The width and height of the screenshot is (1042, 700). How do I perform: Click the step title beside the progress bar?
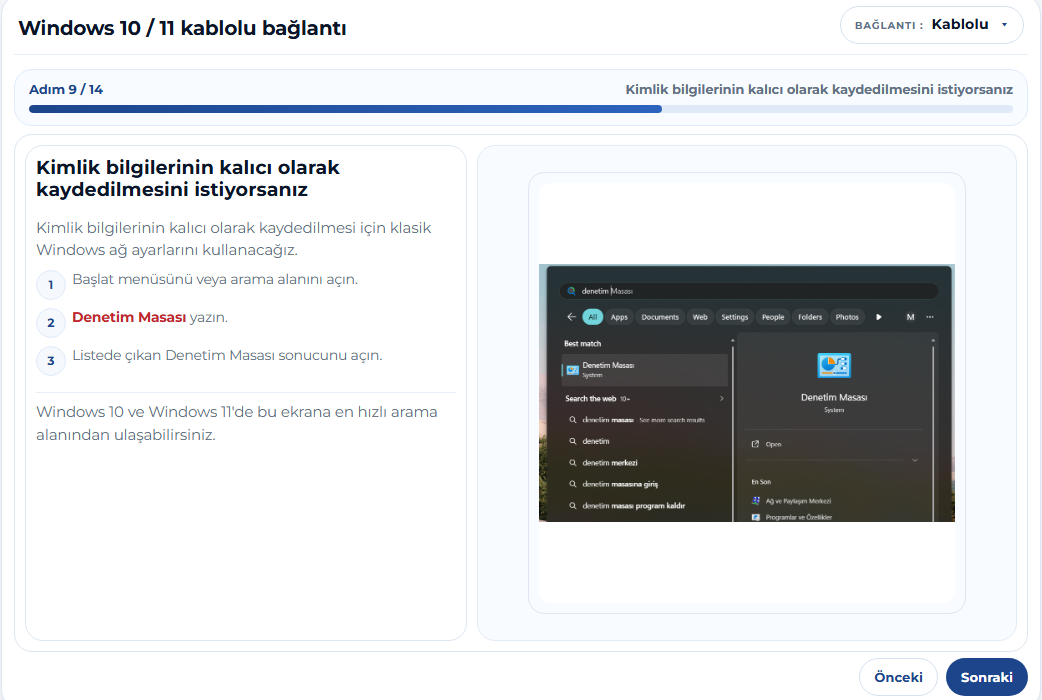click(819, 89)
